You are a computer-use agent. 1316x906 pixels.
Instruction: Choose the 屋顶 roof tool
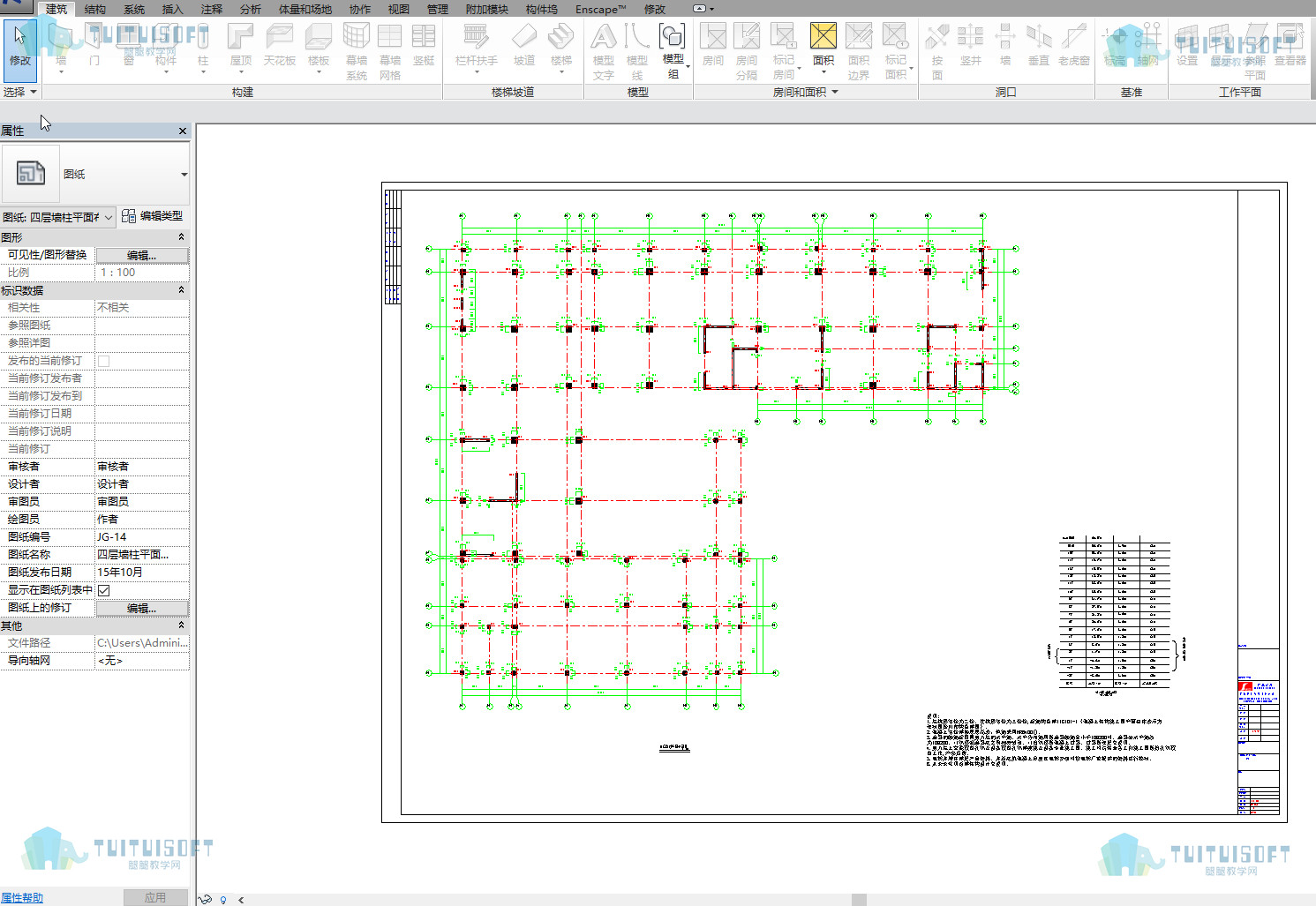[241, 48]
